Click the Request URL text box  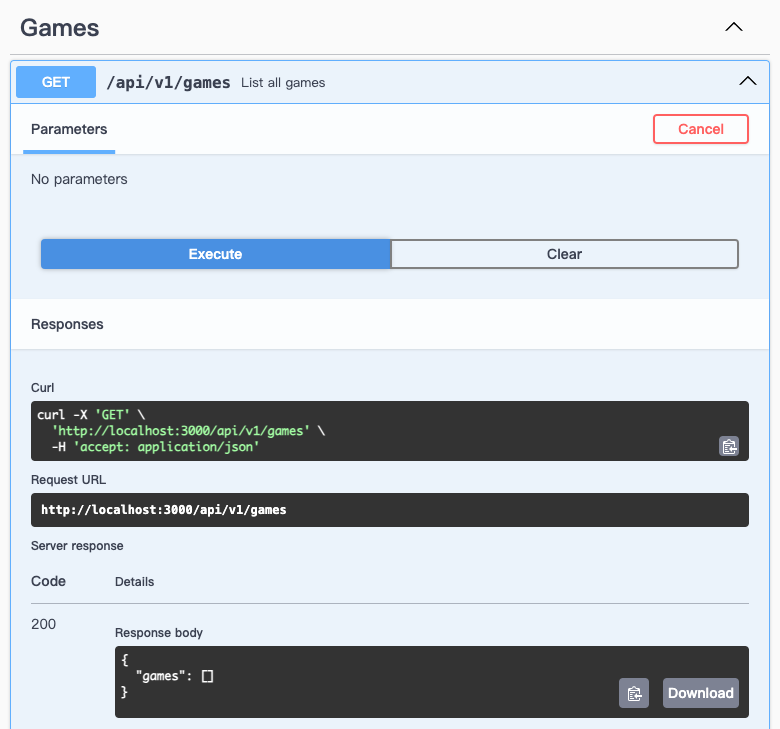click(390, 510)
